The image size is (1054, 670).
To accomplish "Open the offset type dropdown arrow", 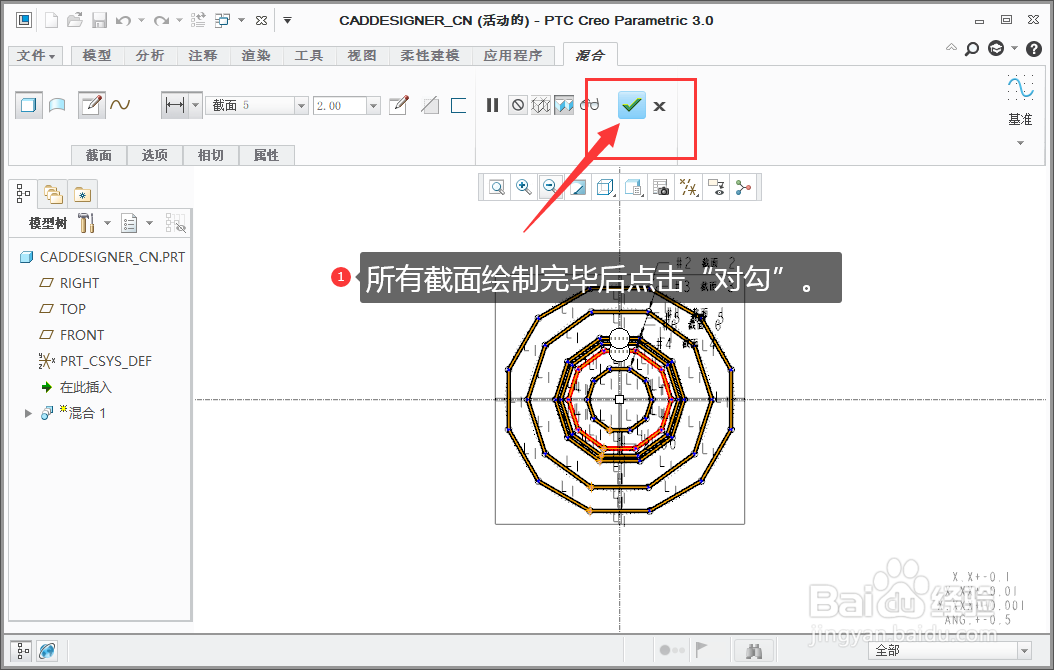I will tap(196, 105).
